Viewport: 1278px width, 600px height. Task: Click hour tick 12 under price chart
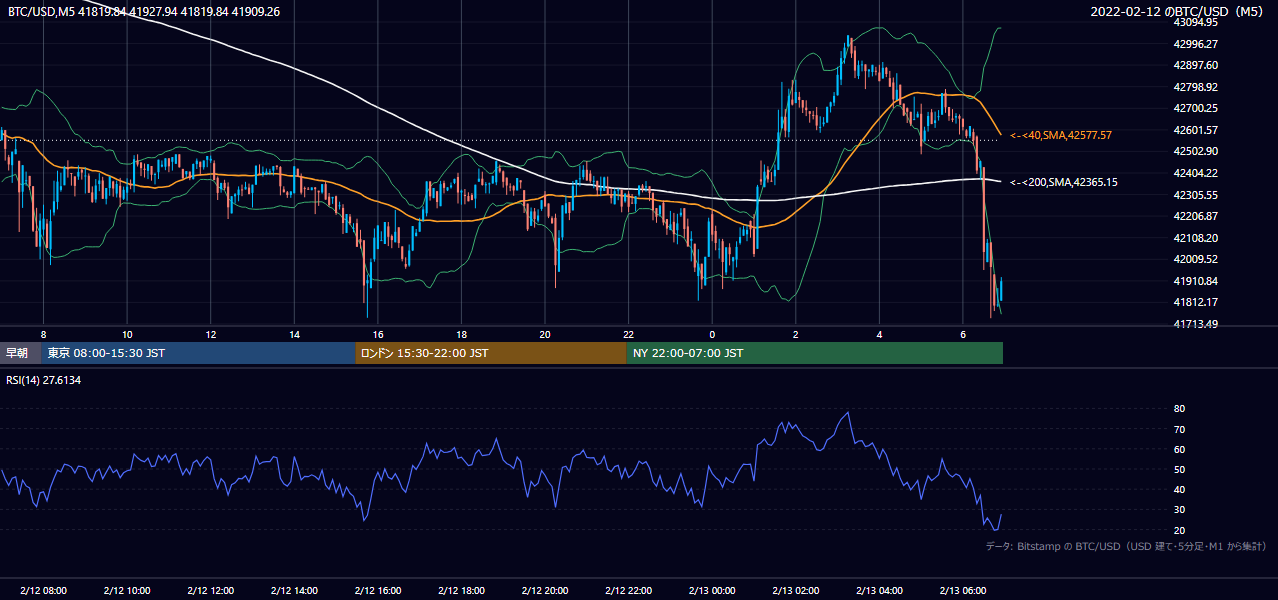[211, 334]
